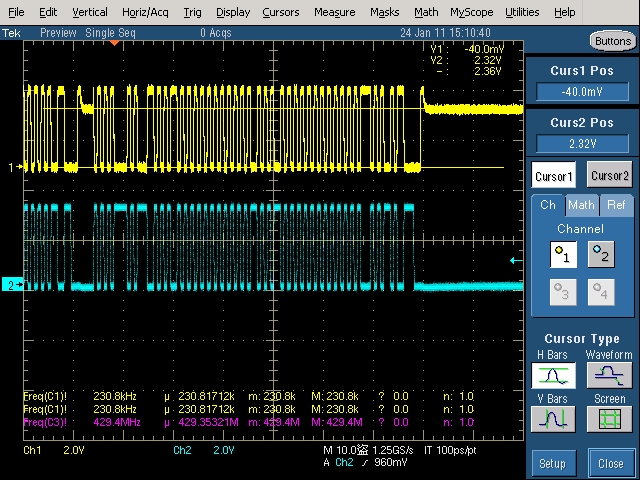Switch to the Ch tab

pyautogui.click(x=548, y=205)
